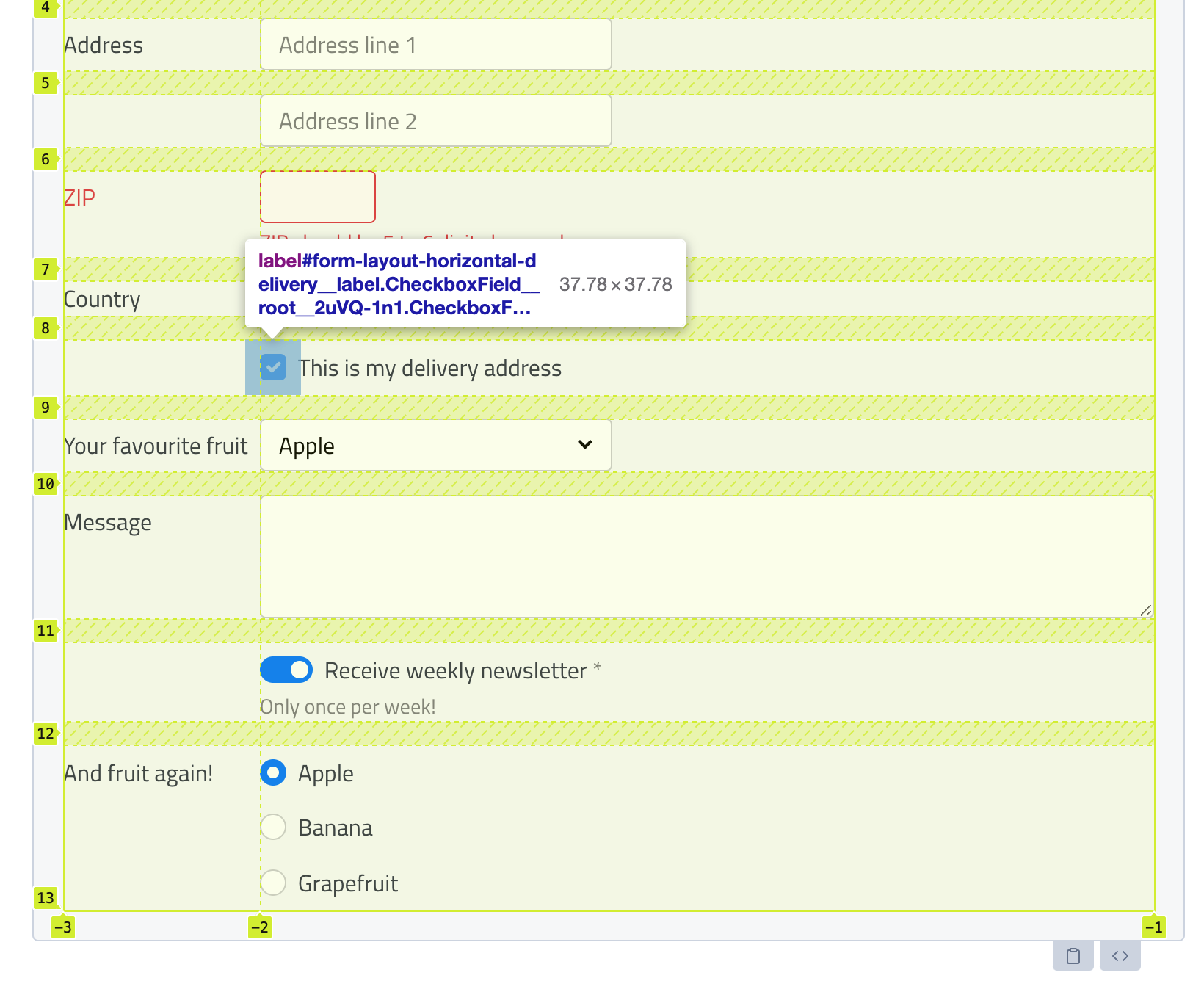
Task: Click the copy-to-clipboard icon button
Action: pyautogui.click(x=1073, y=955)
